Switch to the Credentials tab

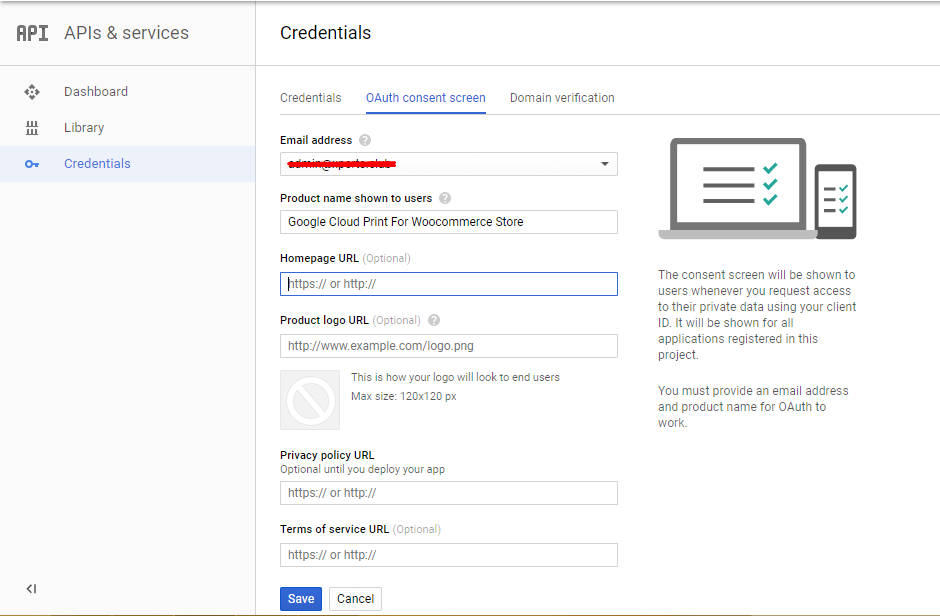311,98
